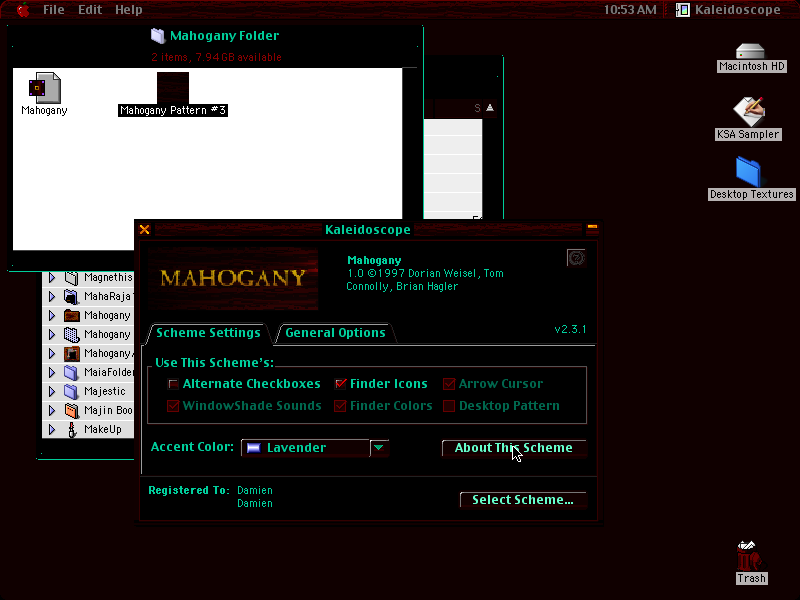Switch to the General Options tab
The image size is (800, 600).
(335, 333)
